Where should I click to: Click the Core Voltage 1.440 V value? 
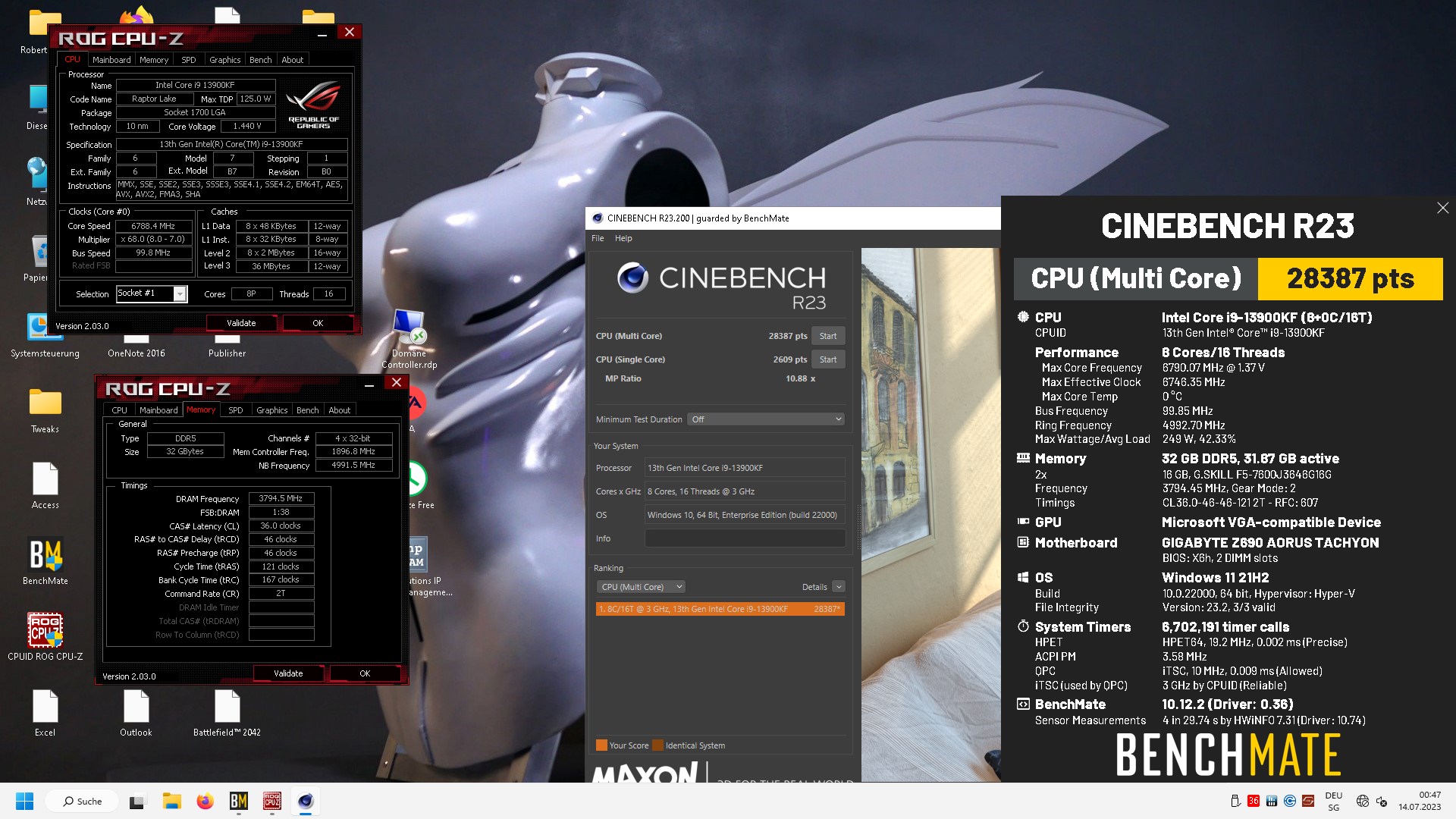coord(247,127)
